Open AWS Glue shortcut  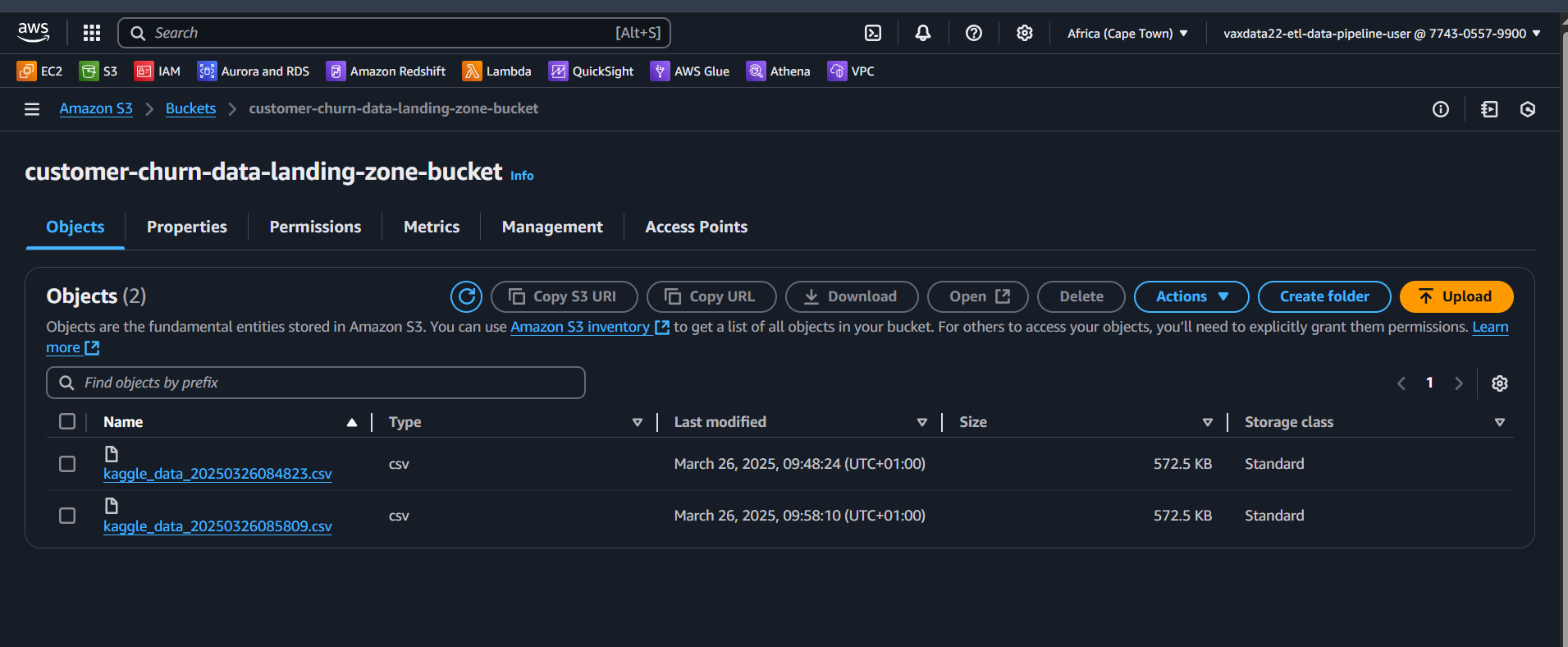pos(690,71)
